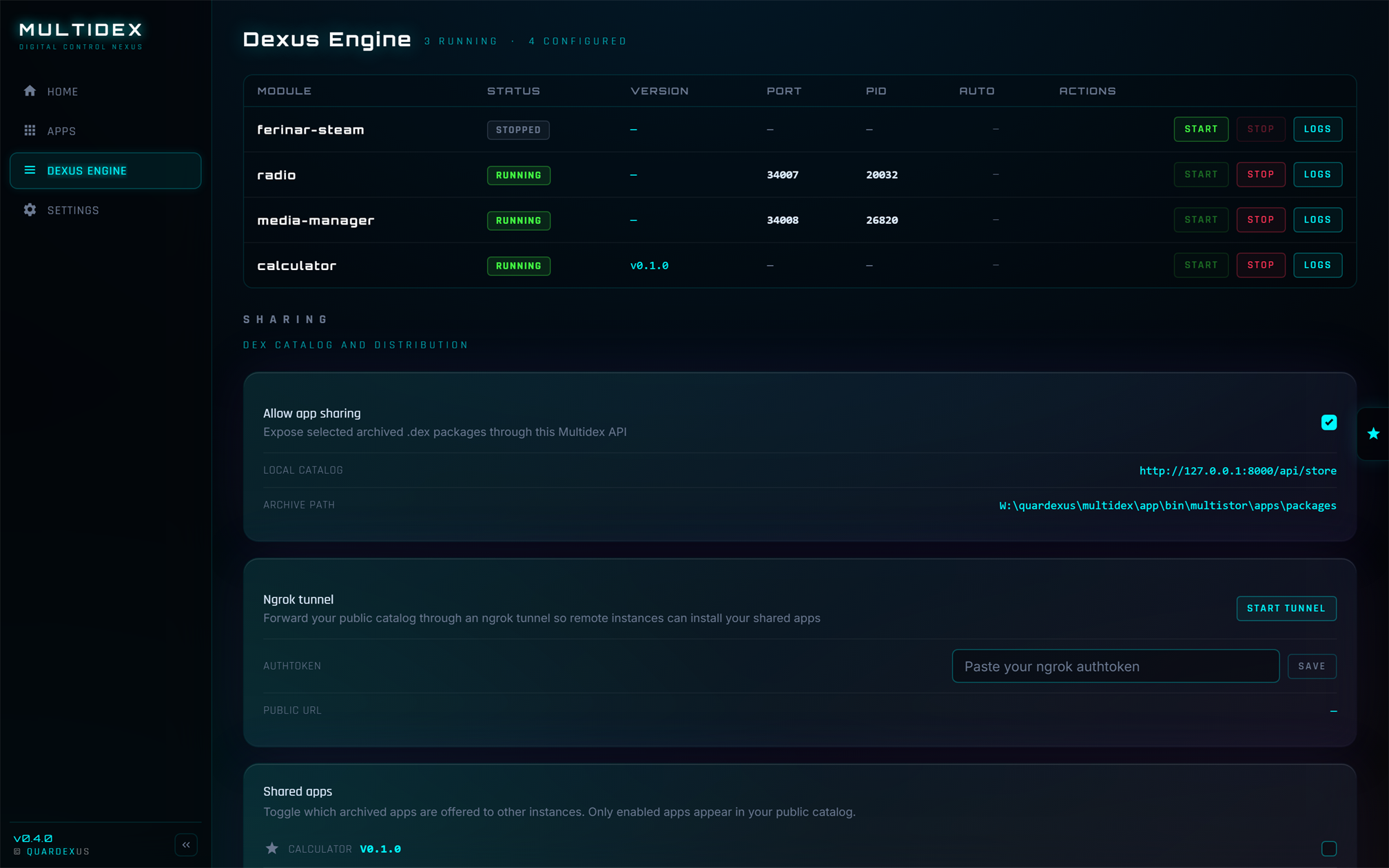
Task: Start the ferinar-steam module
Action: tap(1201, 130)
